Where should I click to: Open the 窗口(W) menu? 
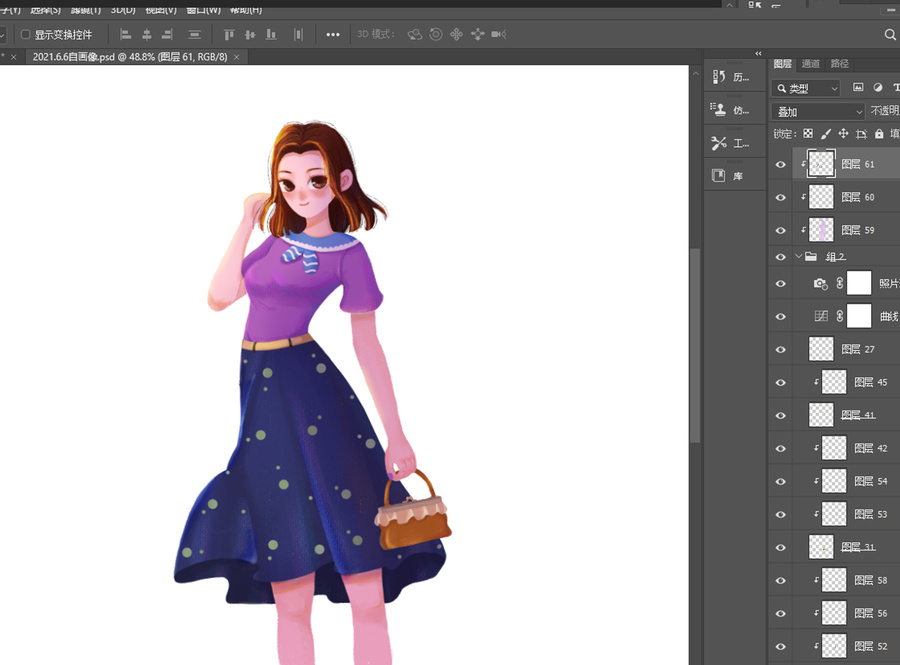[203, 10]
